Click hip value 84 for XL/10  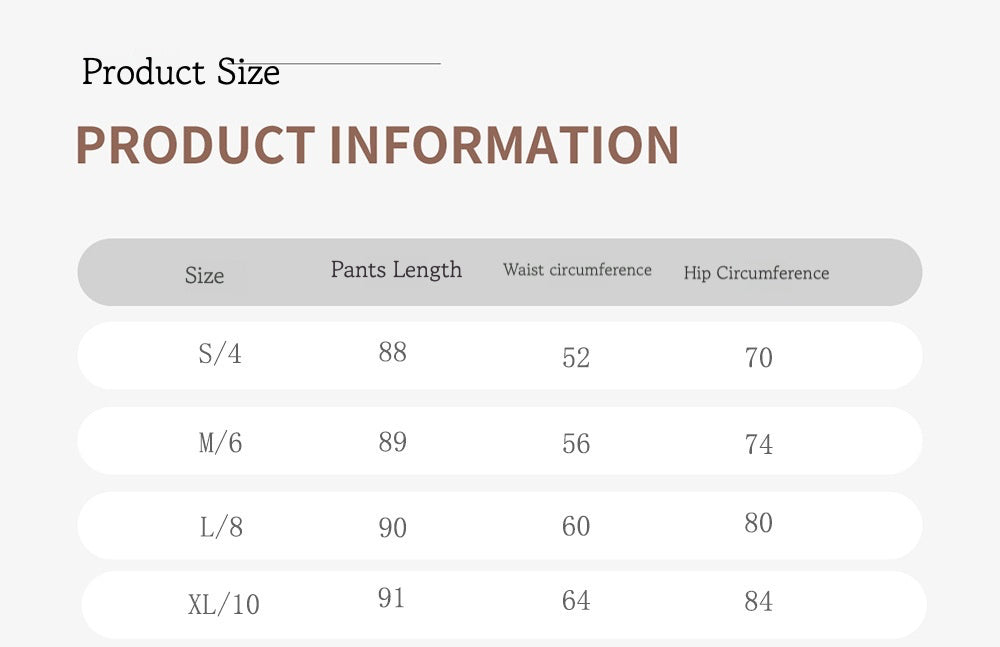pos(759,602)
